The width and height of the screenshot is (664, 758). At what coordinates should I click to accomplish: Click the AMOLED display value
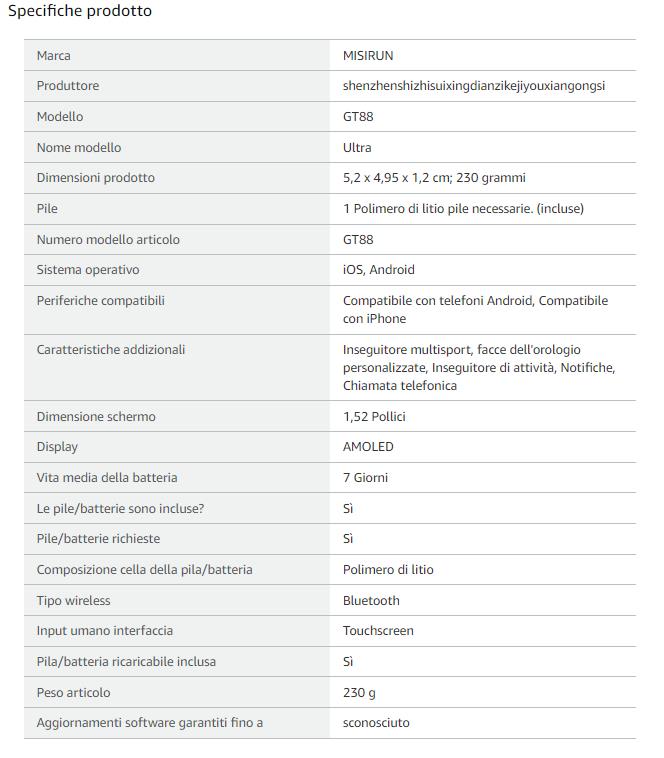(368, 446)
